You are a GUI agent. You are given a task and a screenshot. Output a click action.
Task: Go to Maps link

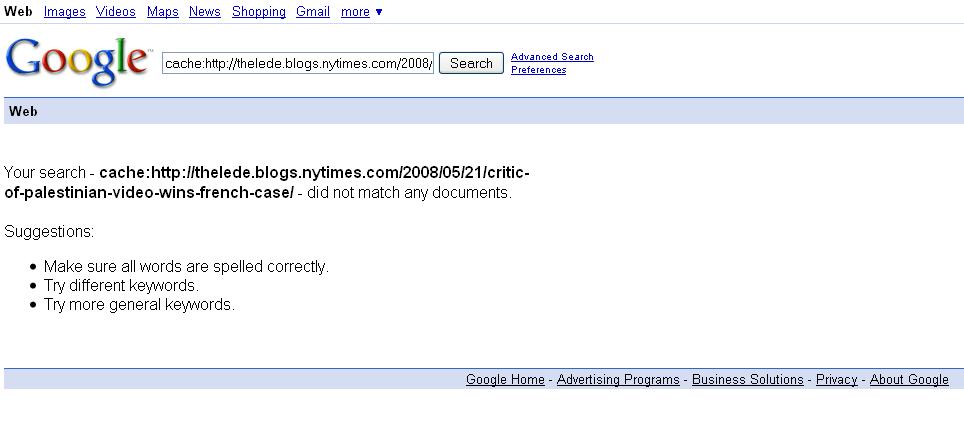[x=162, y=12]
